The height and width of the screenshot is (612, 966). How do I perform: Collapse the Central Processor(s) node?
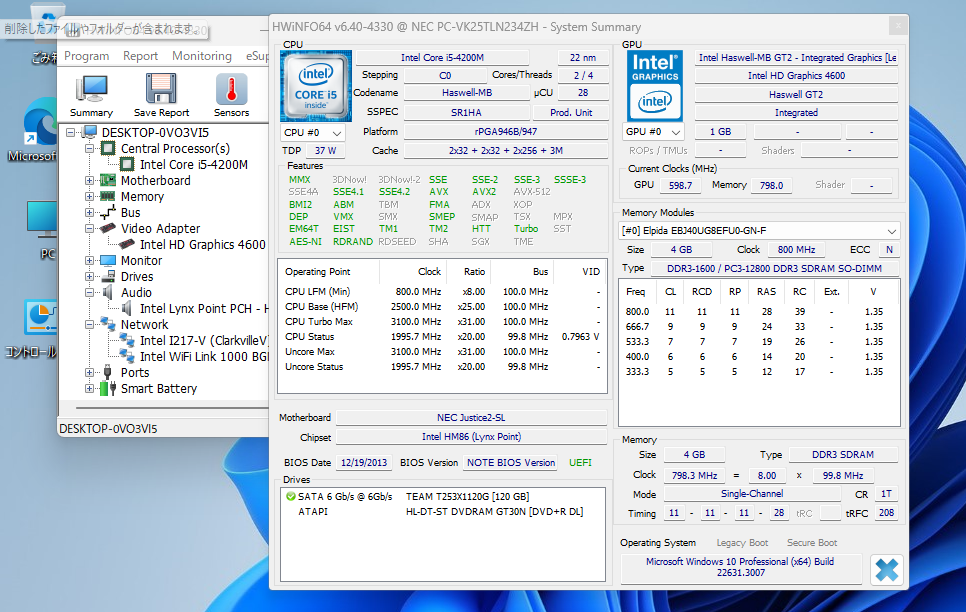pyautogui.click(x=89, y=148)
